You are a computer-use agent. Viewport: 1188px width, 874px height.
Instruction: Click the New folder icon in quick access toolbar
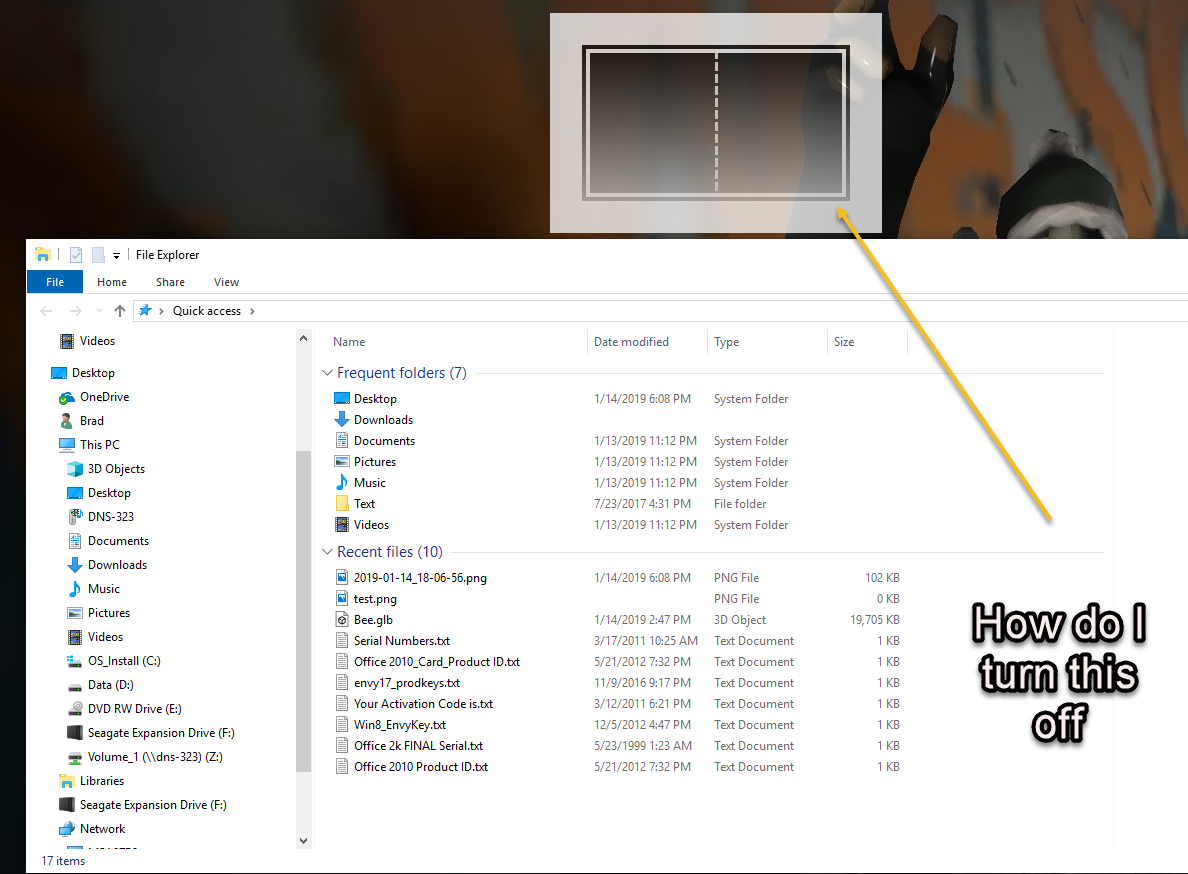[98, 254]
